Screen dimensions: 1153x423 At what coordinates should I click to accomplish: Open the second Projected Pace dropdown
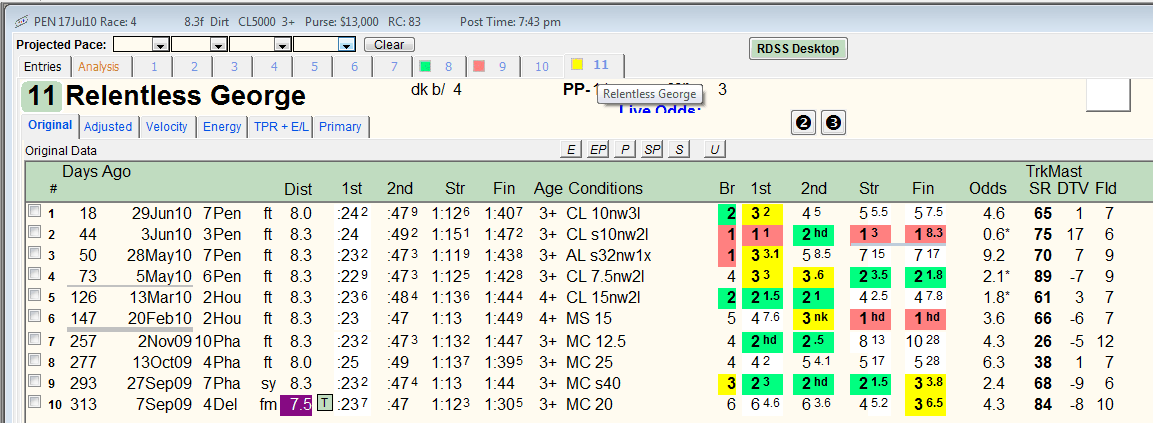click(x=218, y=45)
